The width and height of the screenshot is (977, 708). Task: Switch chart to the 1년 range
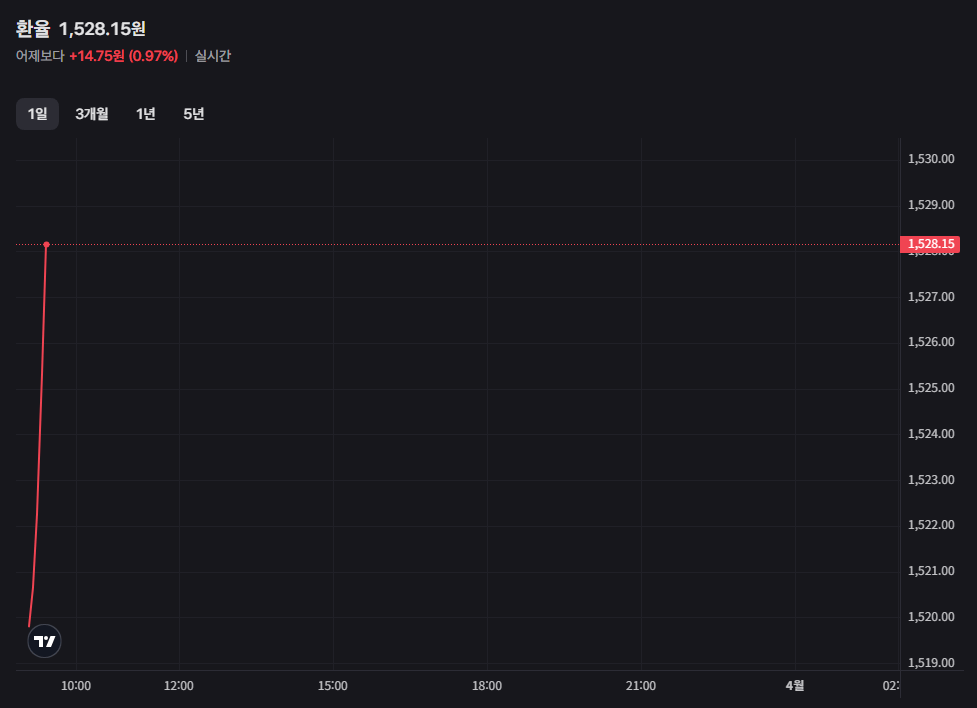coord(146,114)
